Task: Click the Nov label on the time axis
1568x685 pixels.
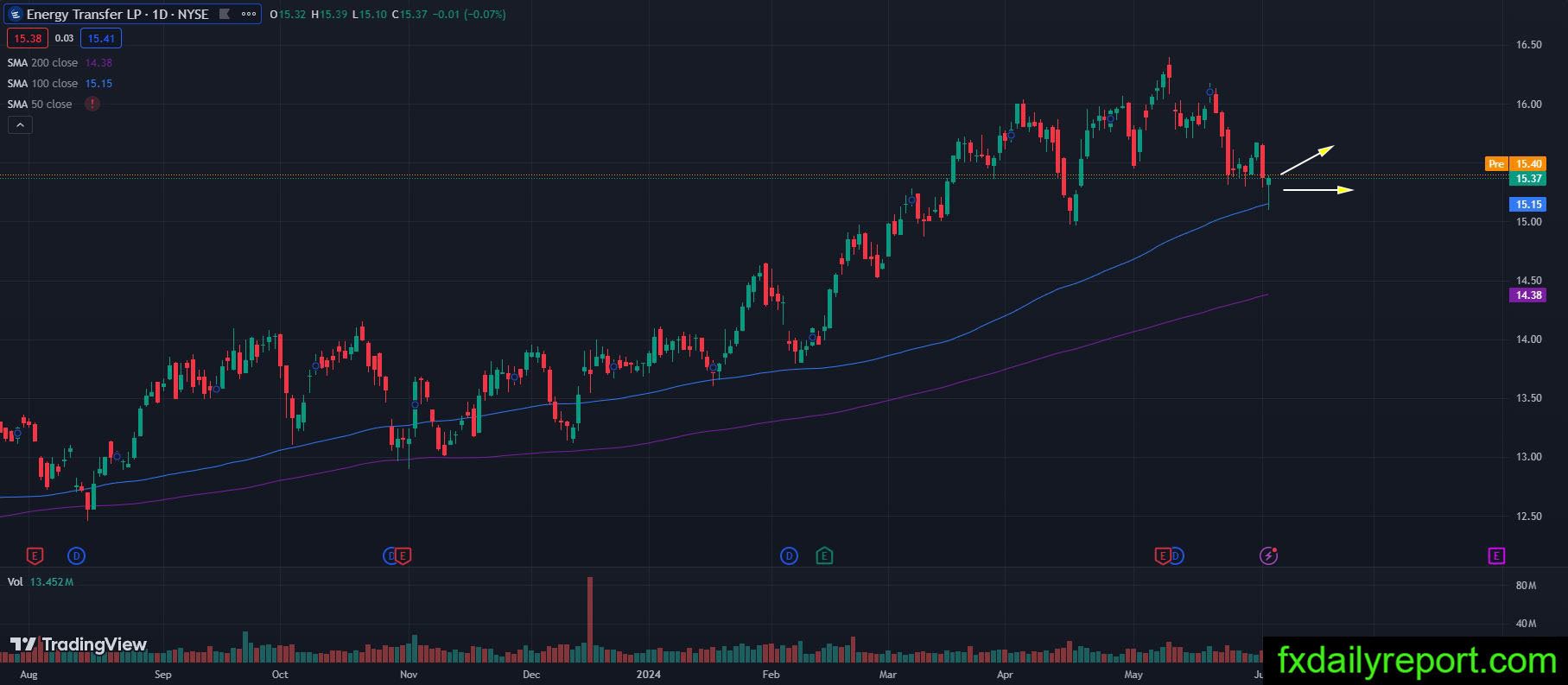Action: click(409, 675)
